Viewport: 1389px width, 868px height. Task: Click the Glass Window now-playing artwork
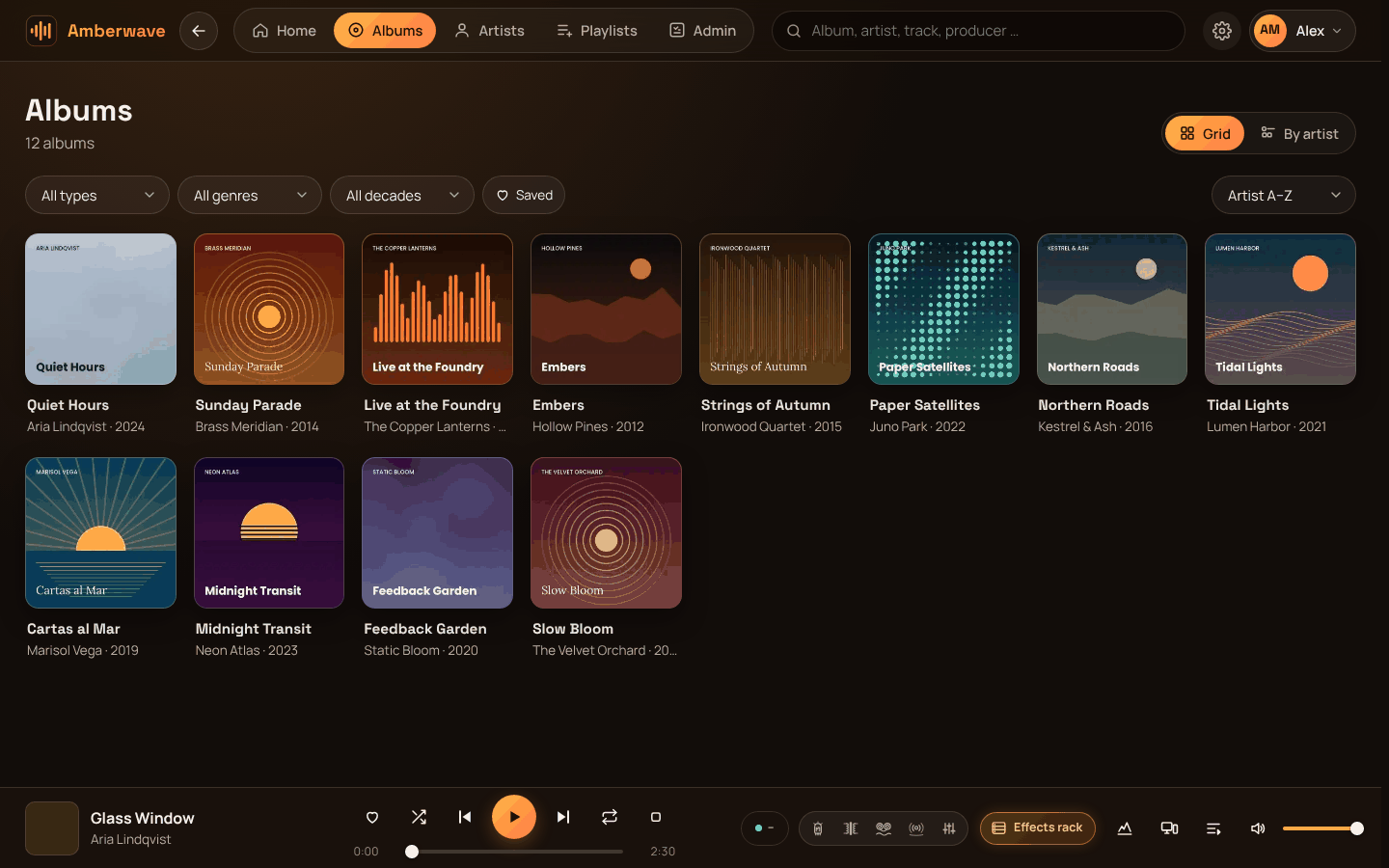[52, 828]
